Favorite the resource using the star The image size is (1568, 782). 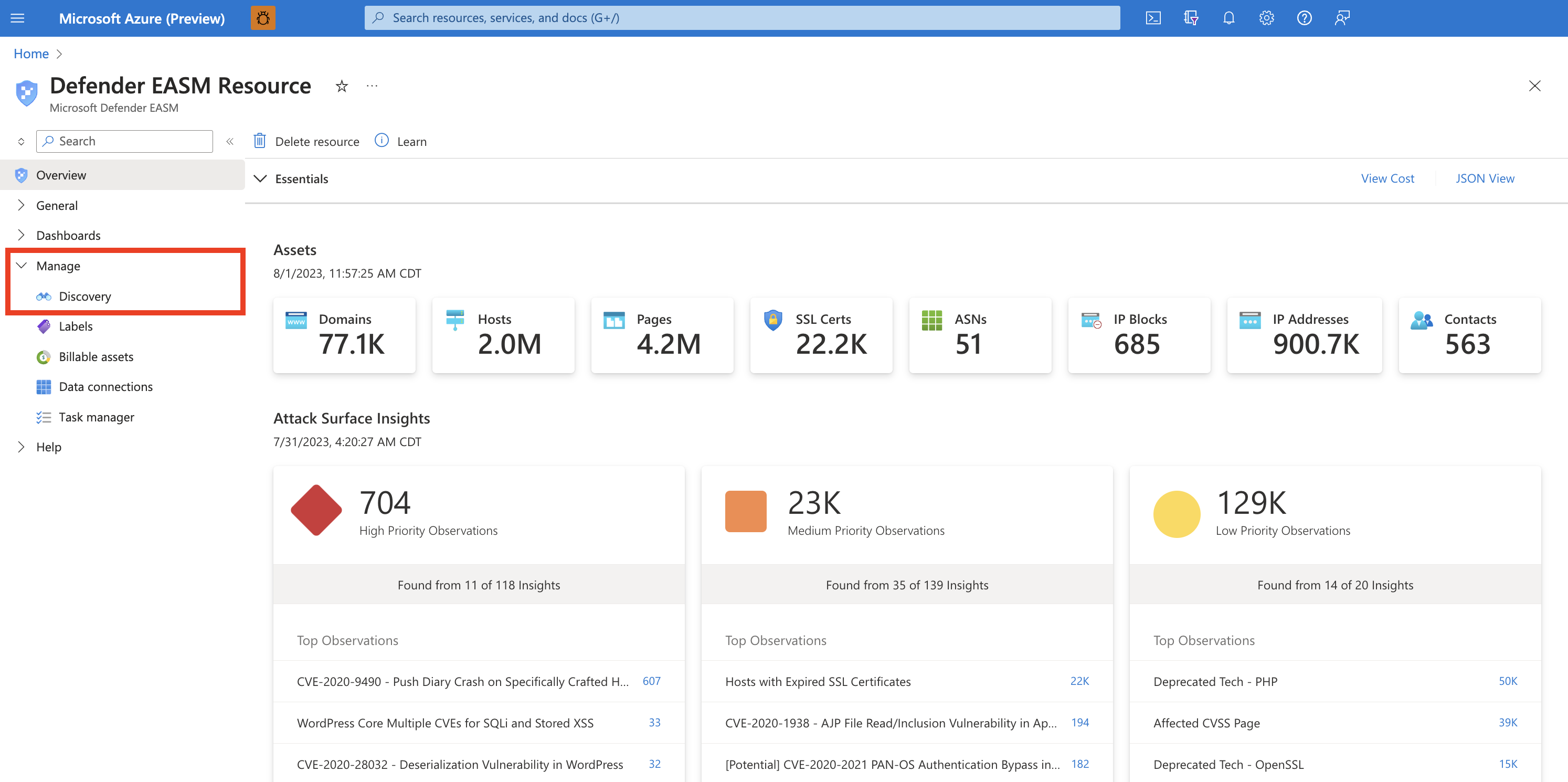(x=342, y=86)
